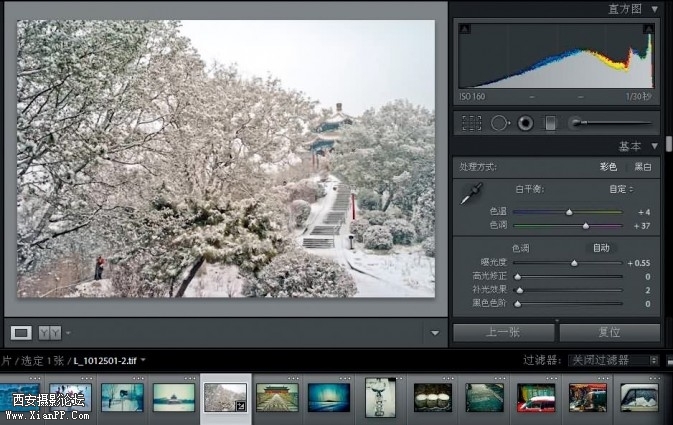This screenshot has height=425, width=673.
Task: Select the crop overlay tool
Action: pos(471,123)
